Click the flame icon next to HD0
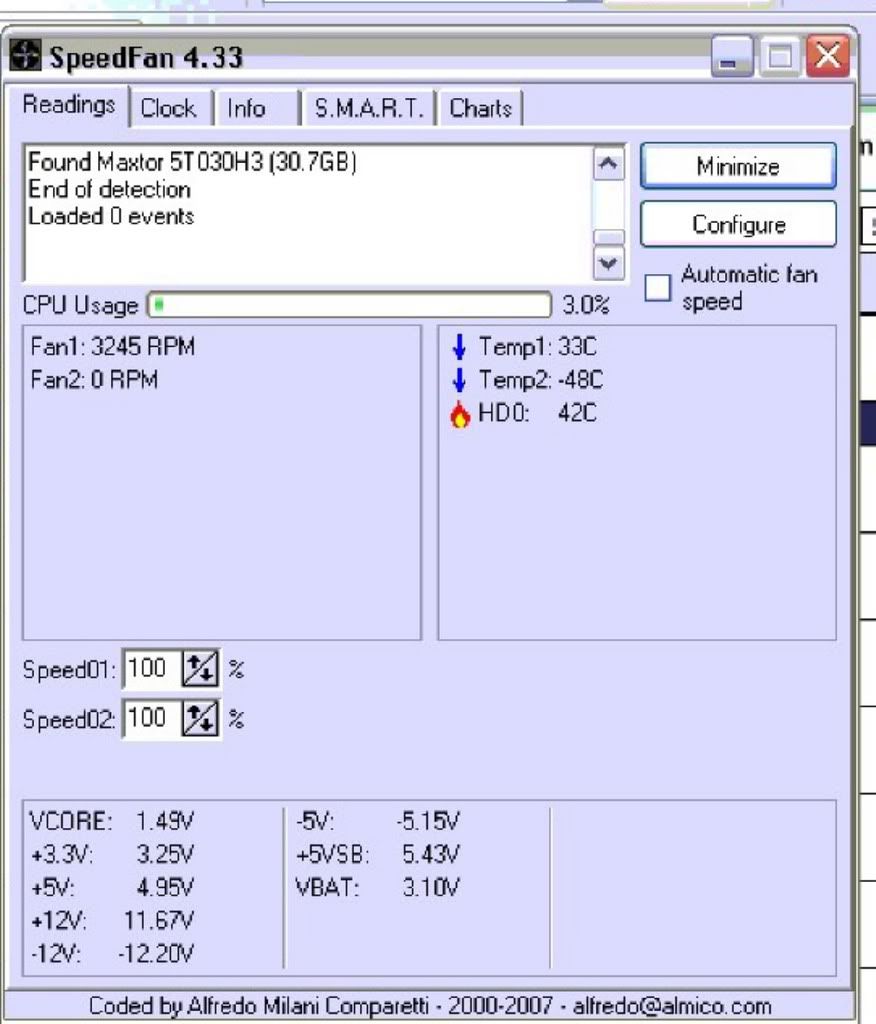Viewport: 876px width, 1024px height. (460, 415)
